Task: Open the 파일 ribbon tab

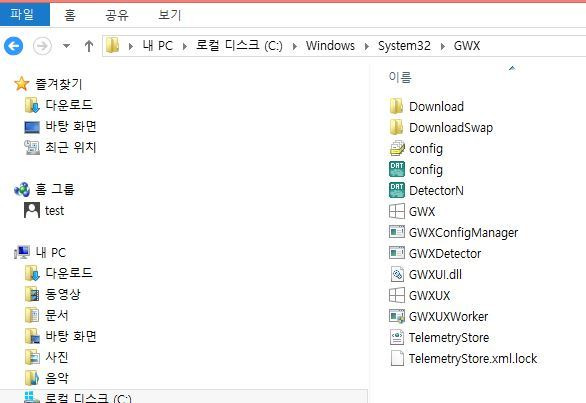Action: point(24,14)
